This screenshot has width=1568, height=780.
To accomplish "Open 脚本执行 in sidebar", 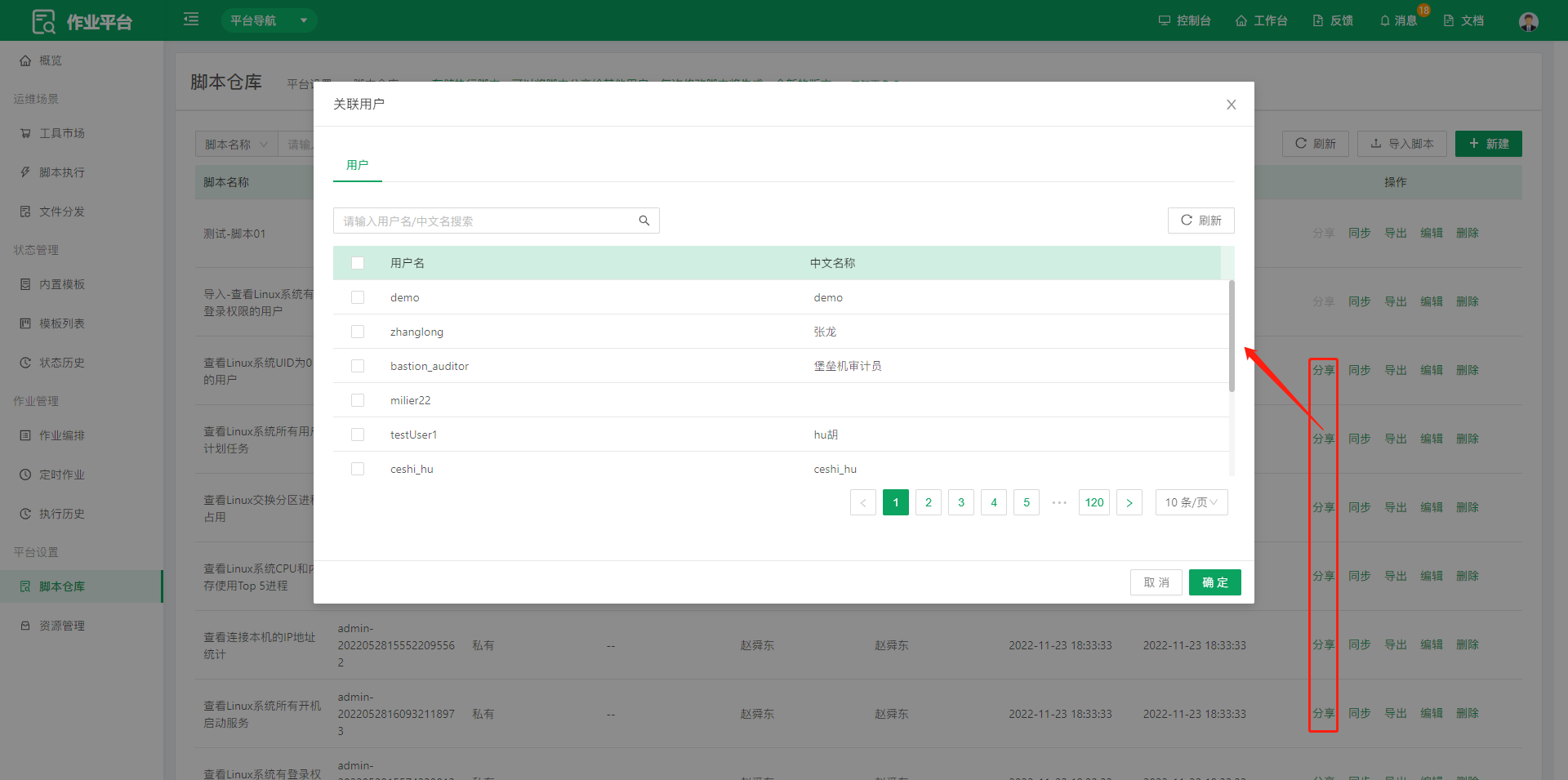I will click(81, 172).
